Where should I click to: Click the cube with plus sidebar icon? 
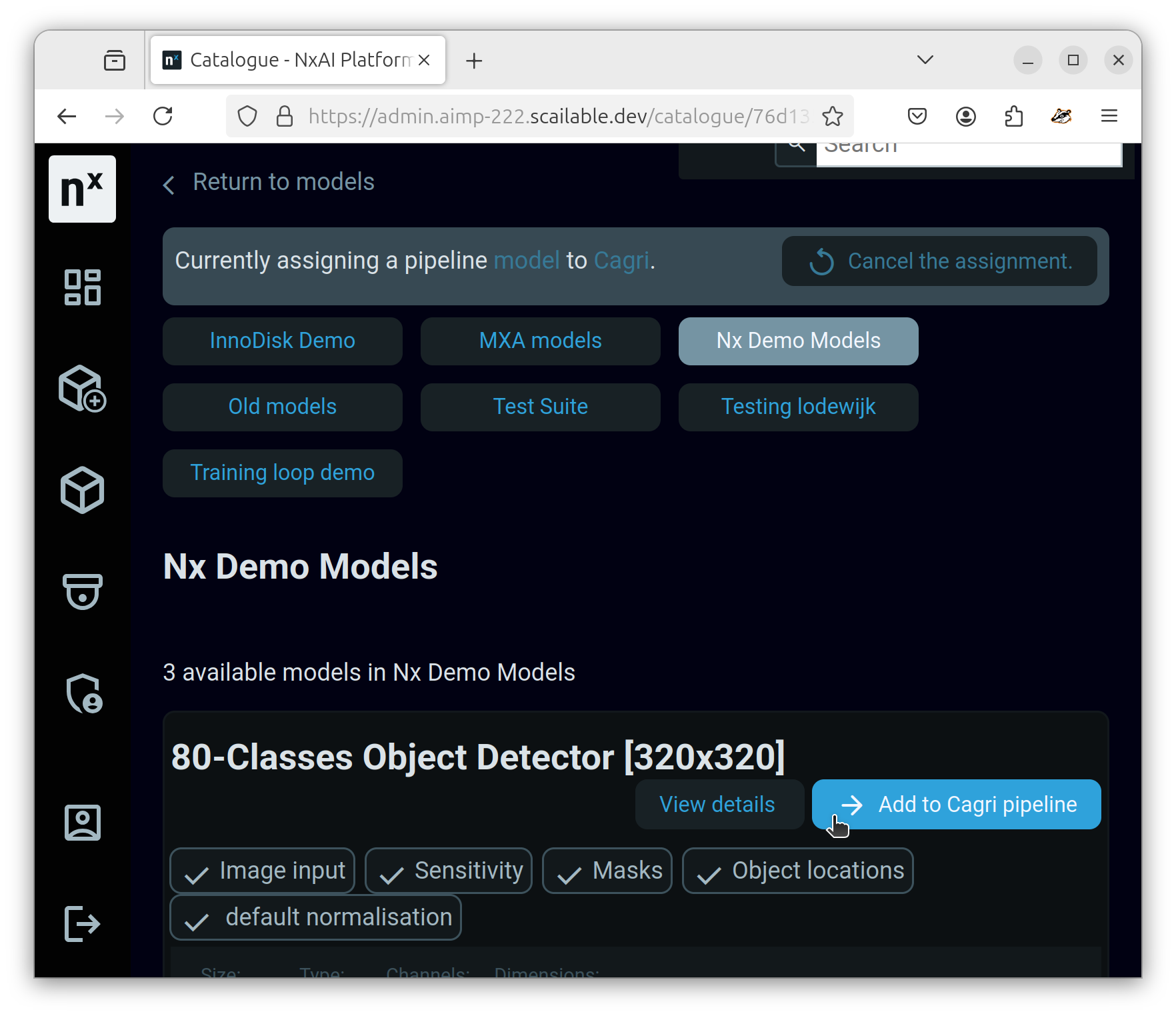point(82,389)
